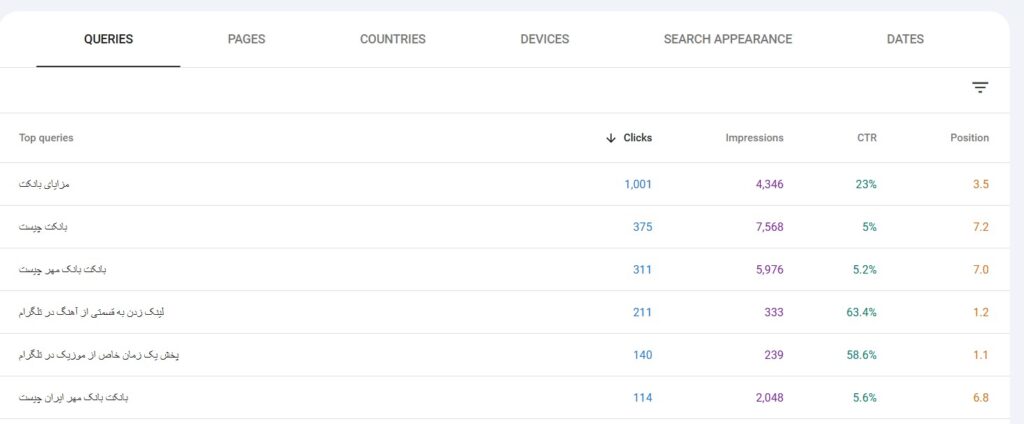Click the Top queries column header
The image size is (1024, 424).
(46, 138)
